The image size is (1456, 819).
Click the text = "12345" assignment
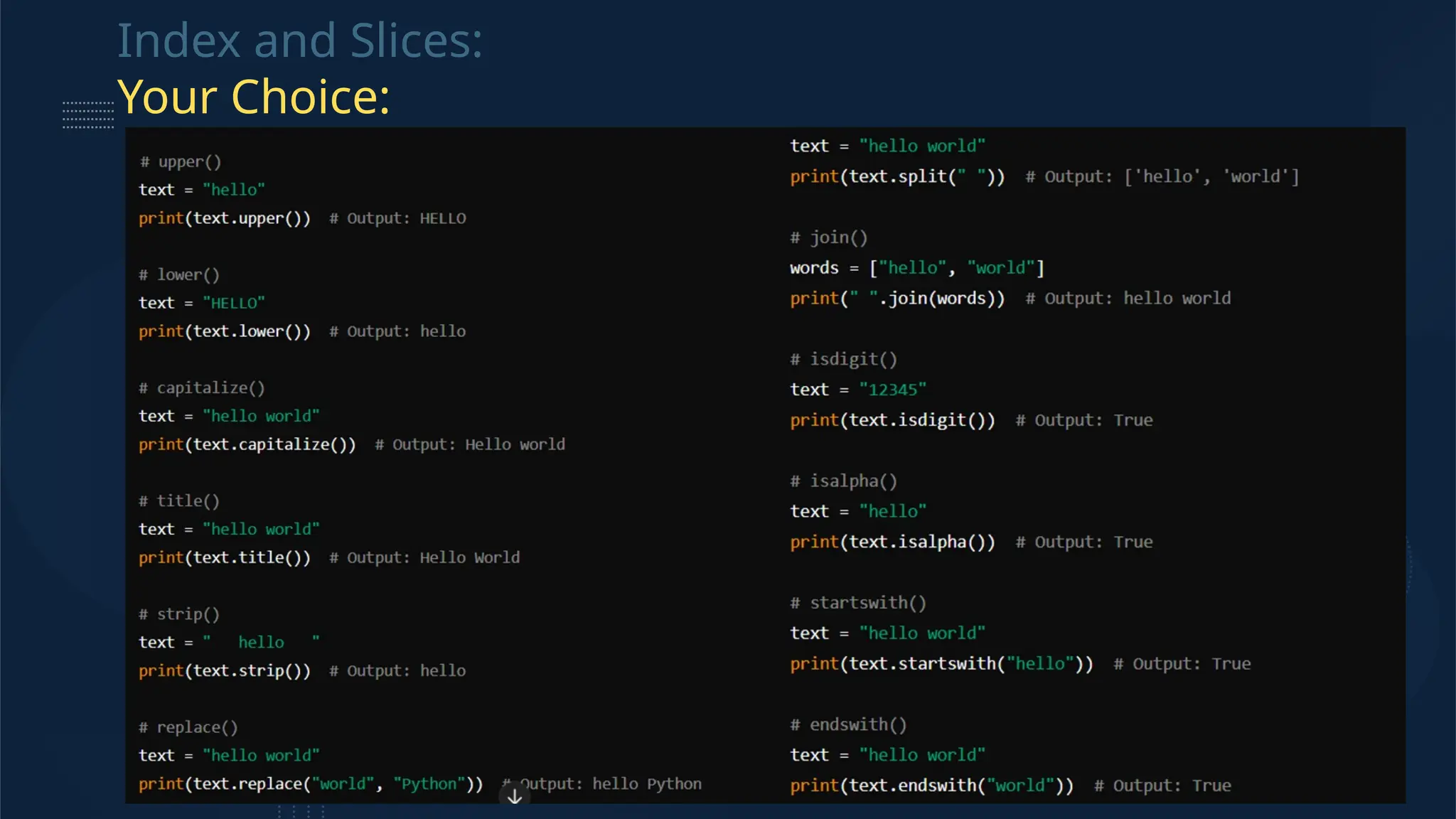[858, 390]
